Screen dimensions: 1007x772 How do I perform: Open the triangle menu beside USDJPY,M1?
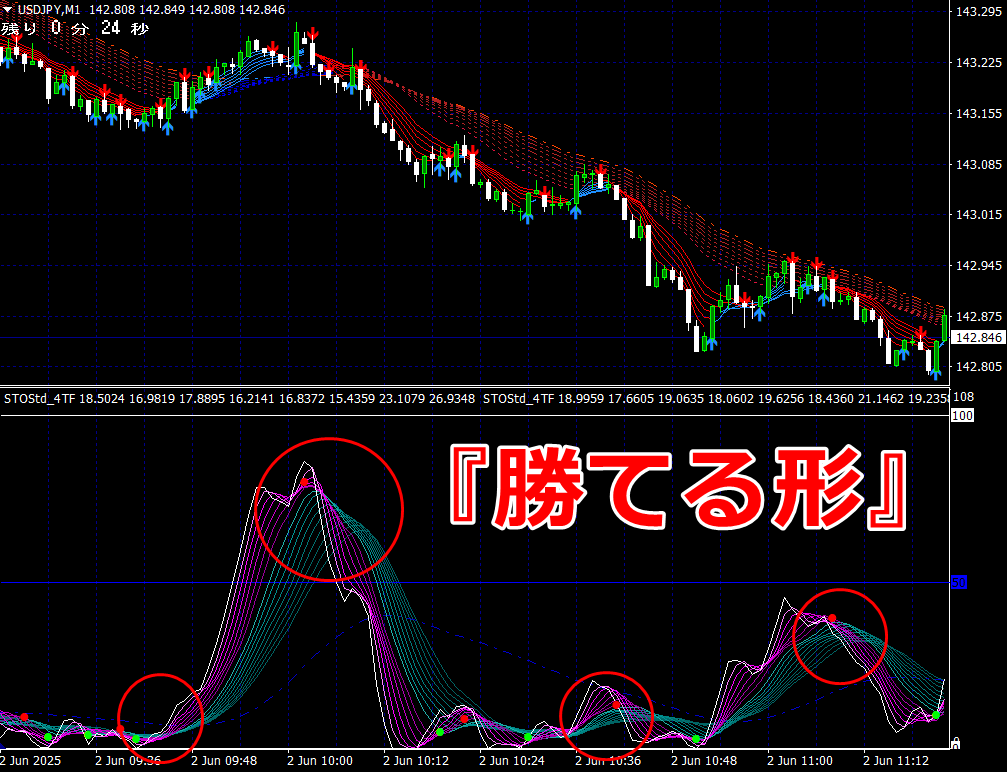(7, 9)
